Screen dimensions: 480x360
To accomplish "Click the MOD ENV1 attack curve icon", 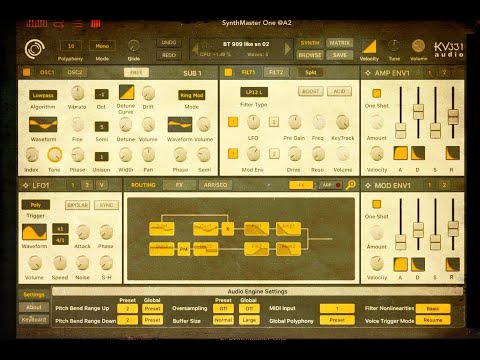I will (400, 264).
